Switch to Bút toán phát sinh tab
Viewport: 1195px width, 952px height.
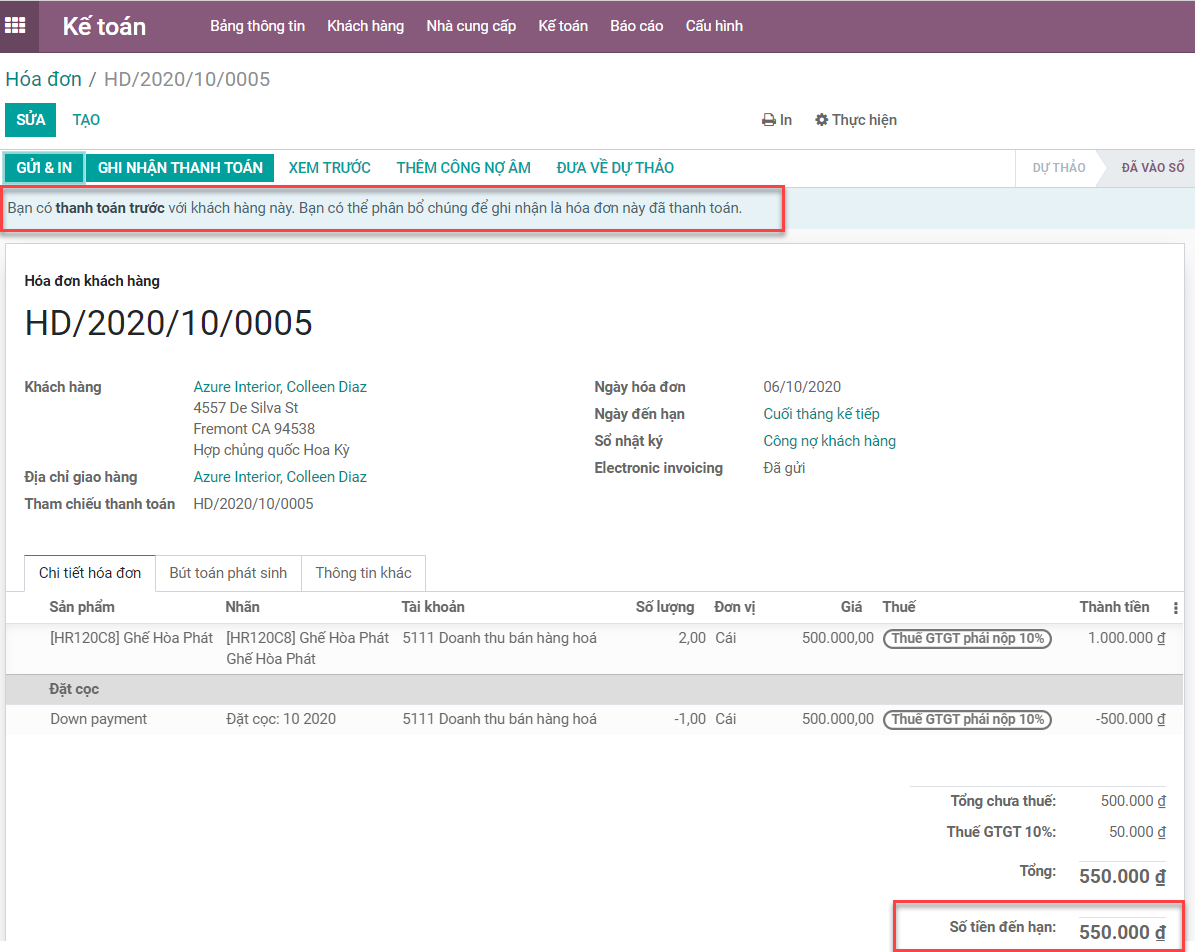tap(228, 573)
